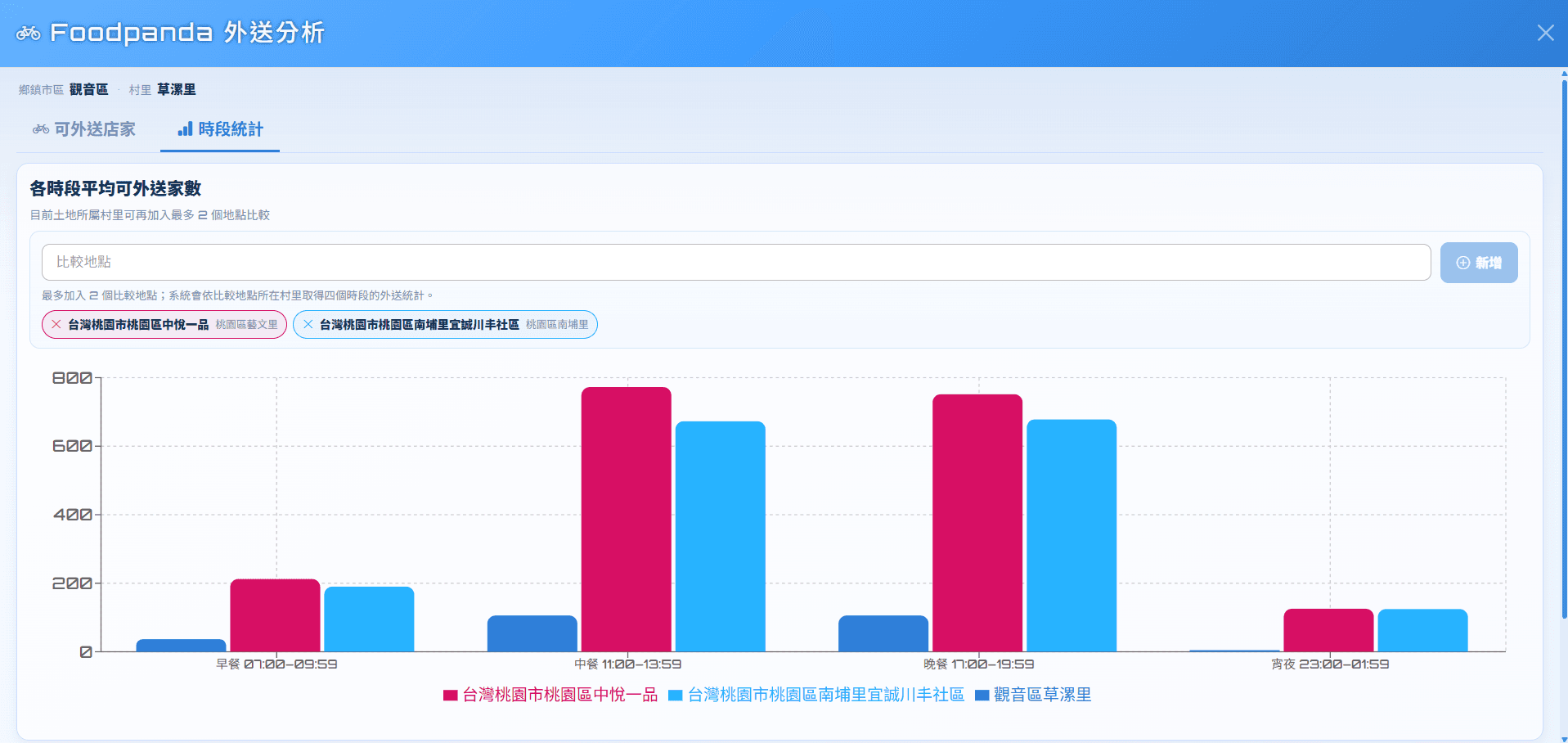1568x743 pixels.
Task: Click the 晚餐 17:00–19:59 axis label
Action: pyautogui.click(x=978, y=664)
